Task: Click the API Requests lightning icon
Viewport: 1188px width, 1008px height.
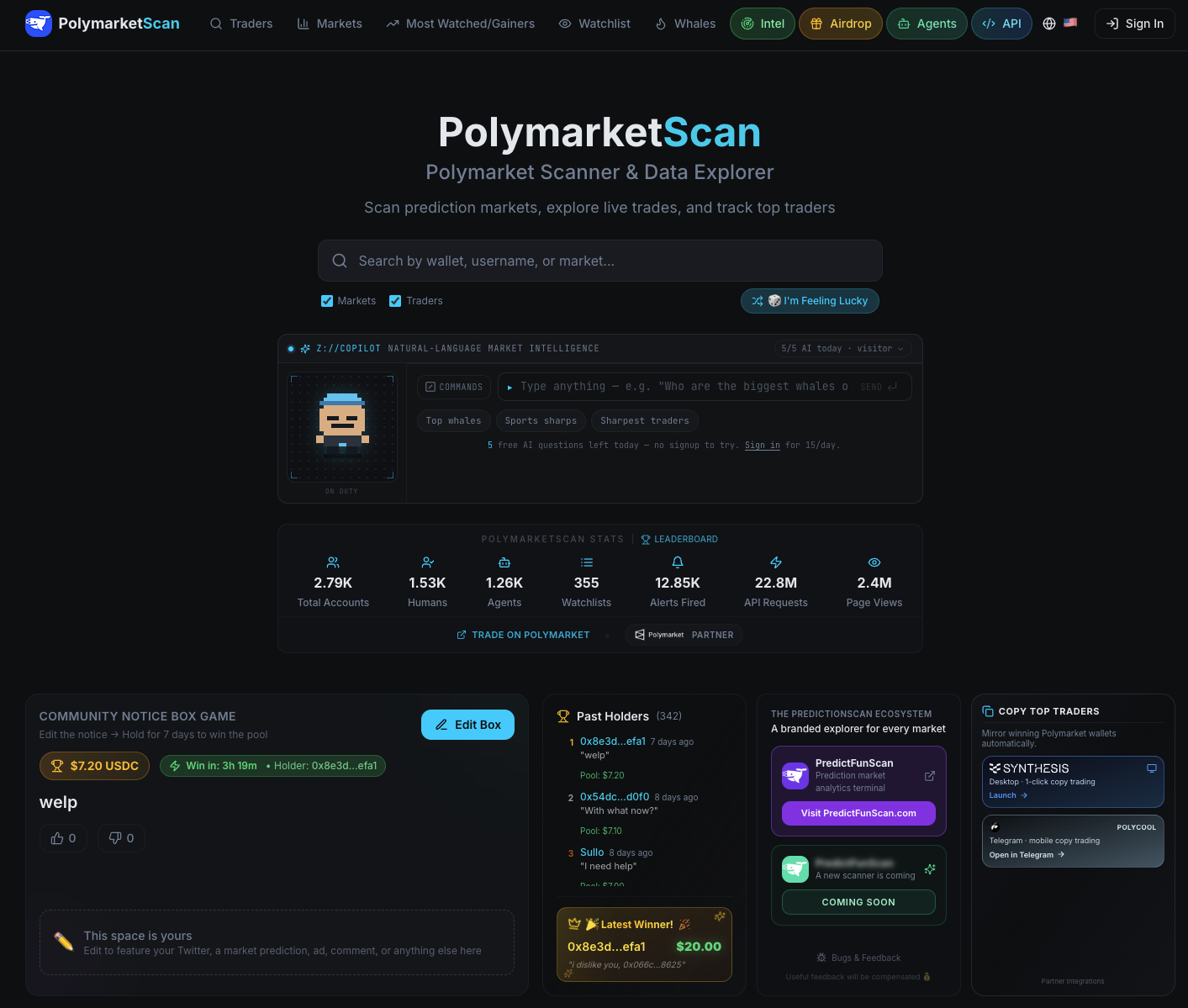Action: click(776, 562)
